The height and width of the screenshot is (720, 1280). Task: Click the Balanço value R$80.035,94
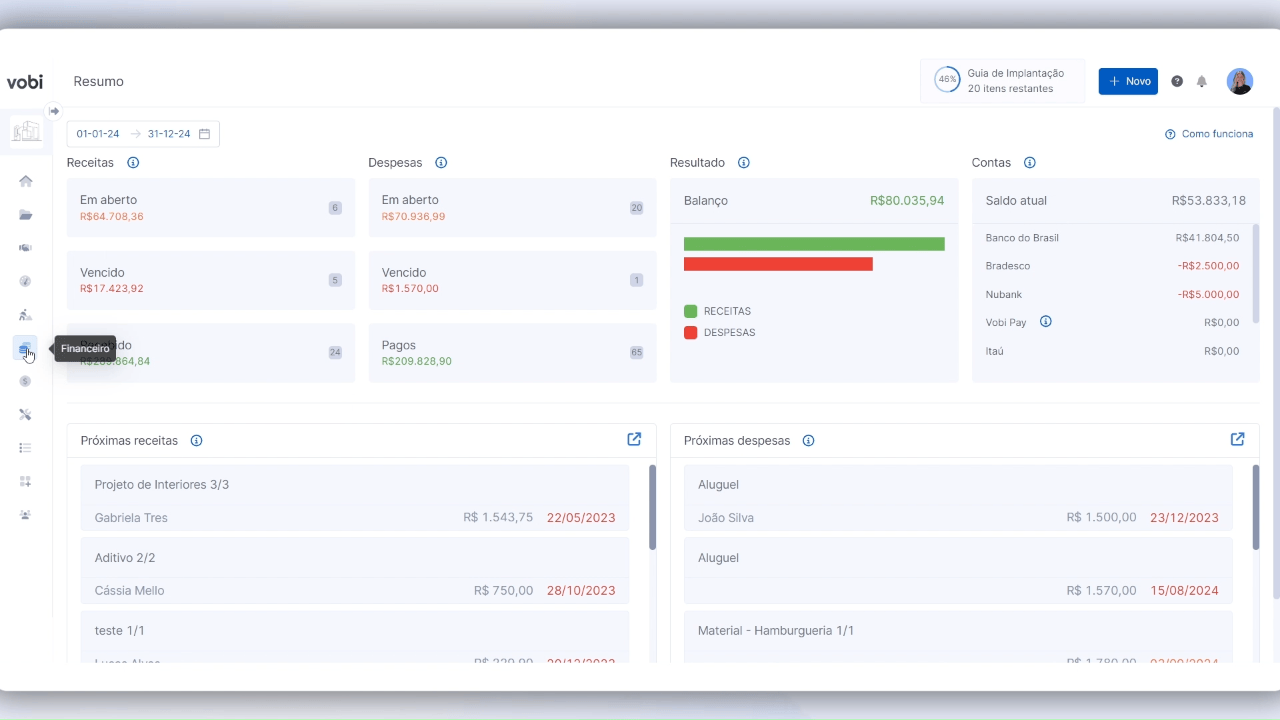[x=907, y=201]
